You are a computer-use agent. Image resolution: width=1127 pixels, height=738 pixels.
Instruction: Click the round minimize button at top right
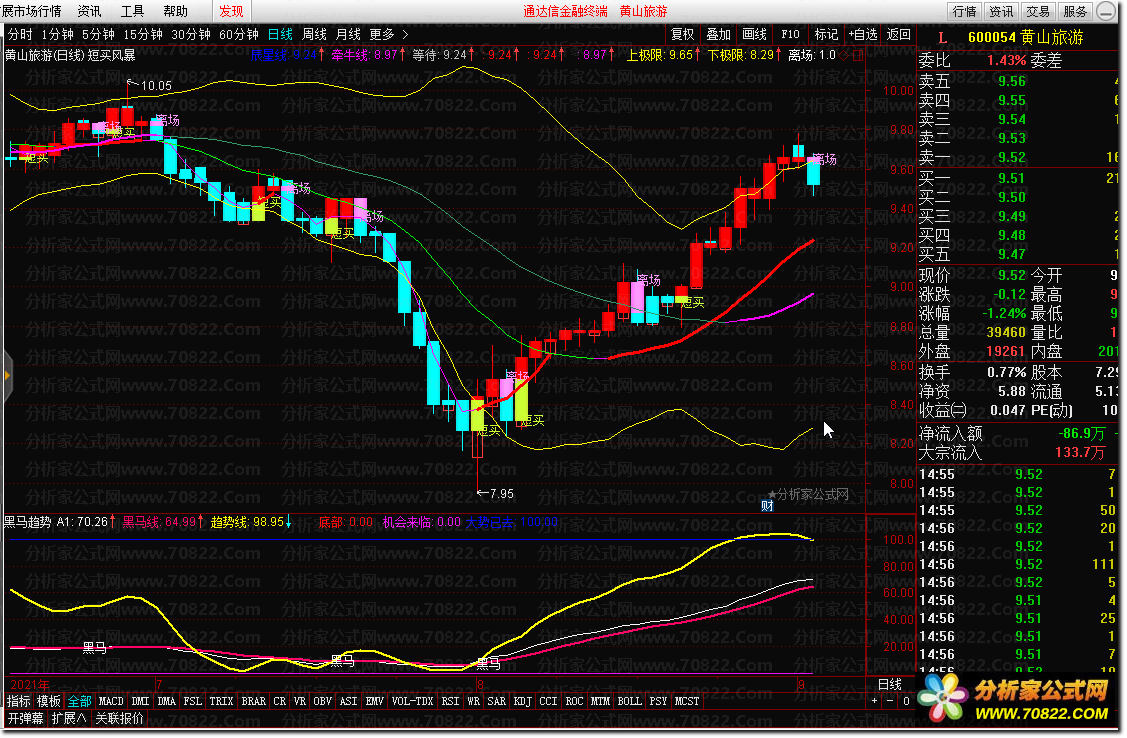(1105, 11)
